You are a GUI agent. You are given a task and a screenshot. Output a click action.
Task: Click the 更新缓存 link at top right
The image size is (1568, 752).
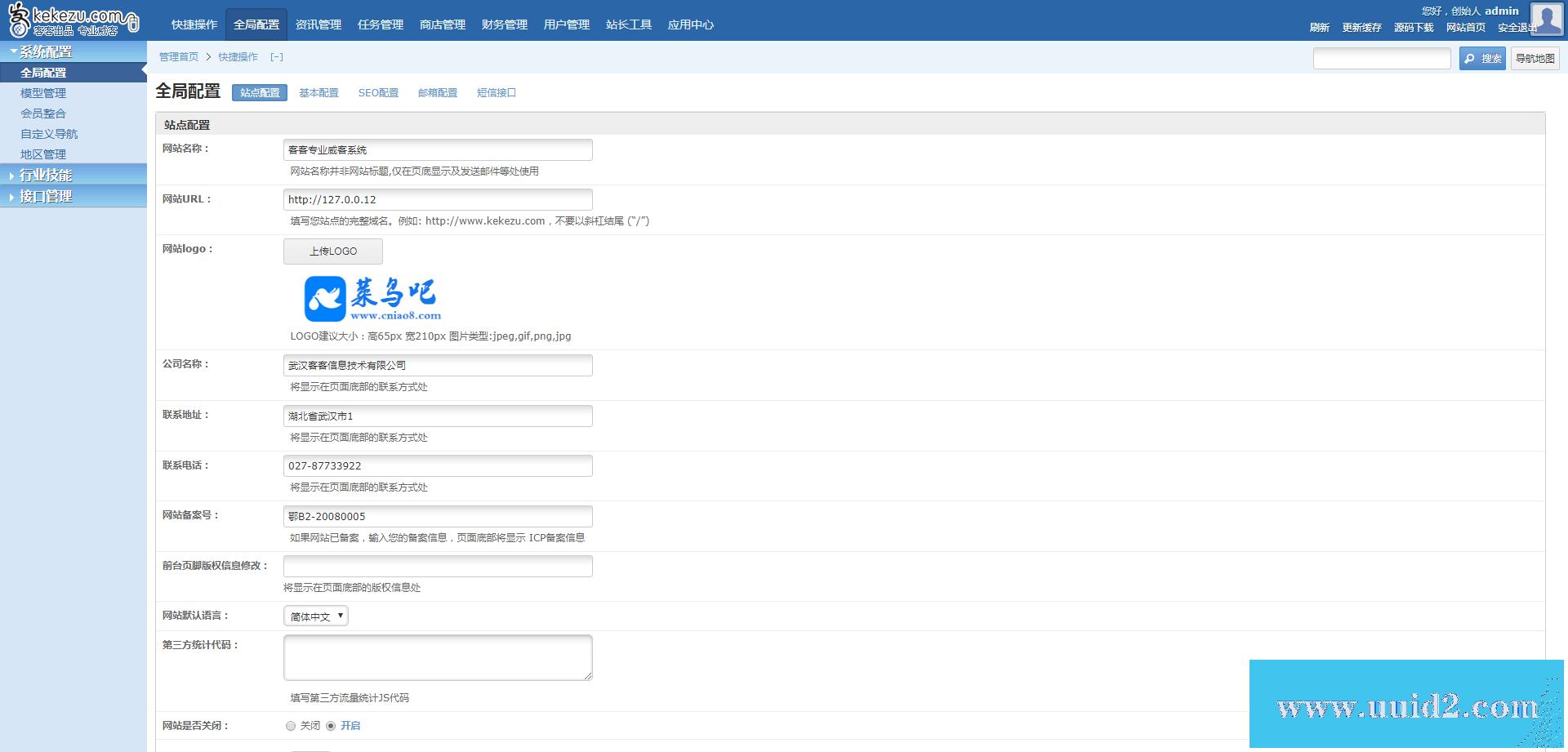1361,27
